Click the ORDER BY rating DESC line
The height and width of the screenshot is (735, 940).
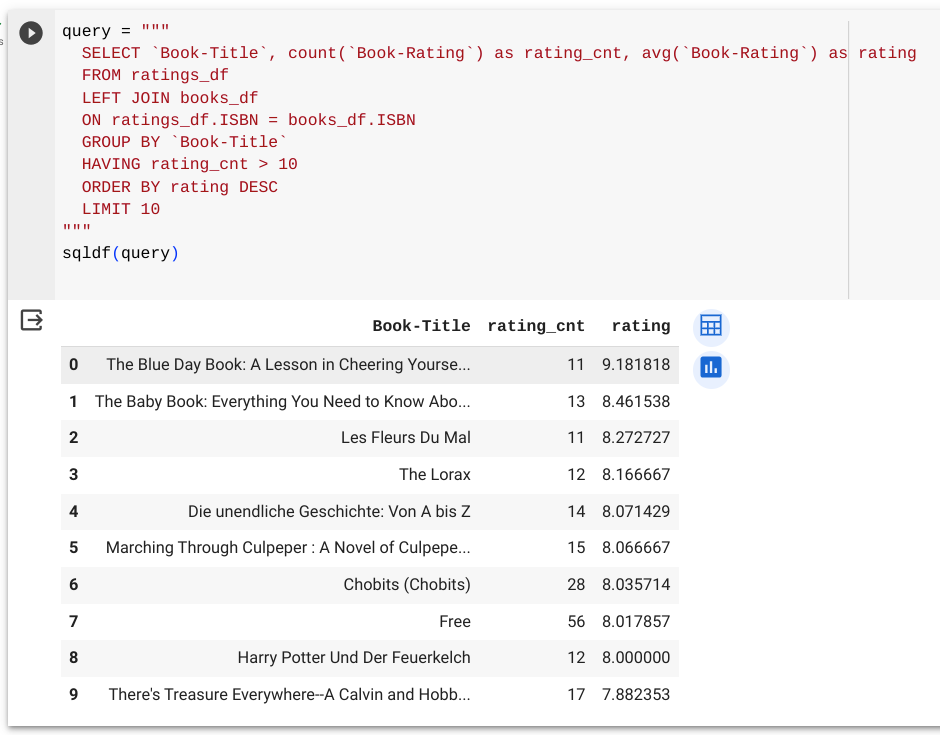(x=179, y=187)
